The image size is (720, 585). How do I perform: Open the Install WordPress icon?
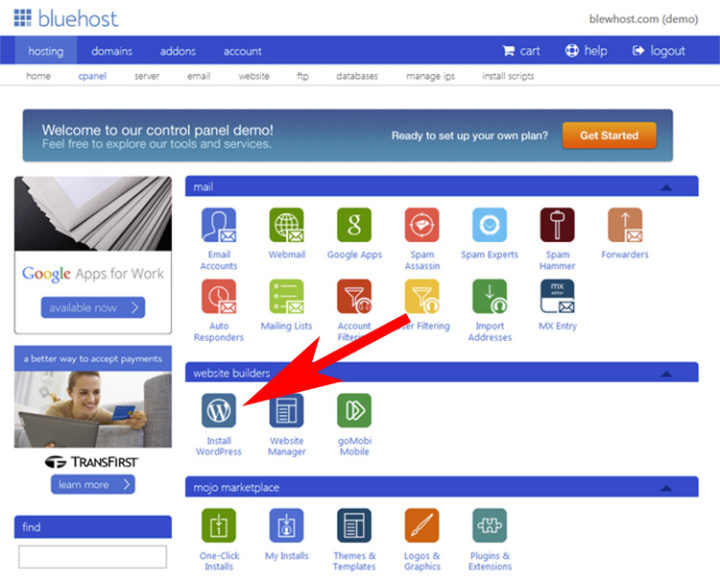tap(218, 411)
